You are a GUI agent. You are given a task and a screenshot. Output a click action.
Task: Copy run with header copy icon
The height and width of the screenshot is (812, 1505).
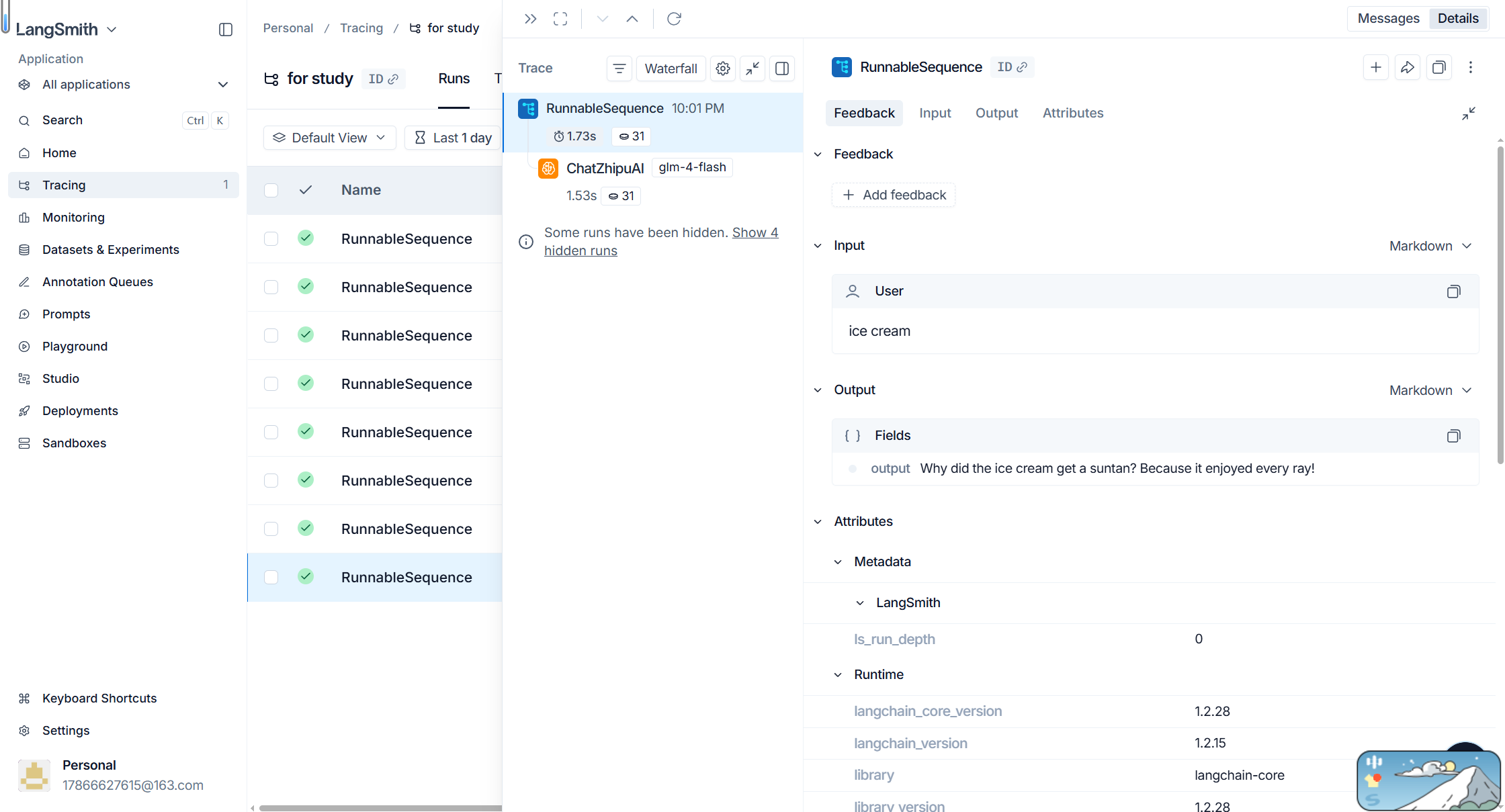coord(1439,67)
